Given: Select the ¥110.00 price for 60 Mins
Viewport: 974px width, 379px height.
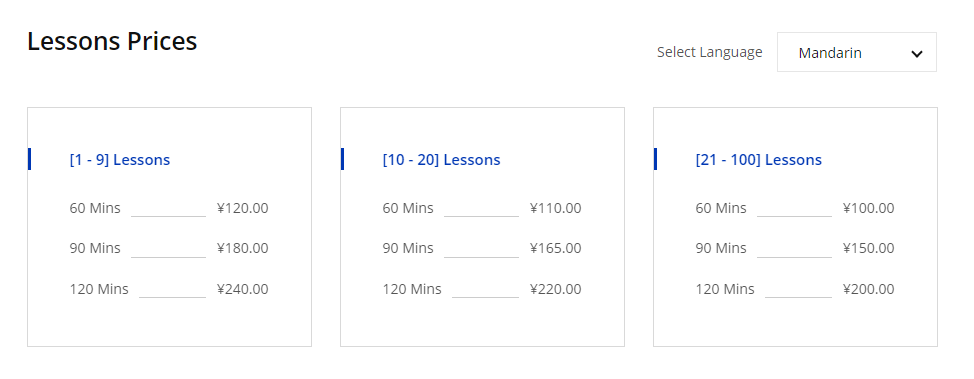Looking at the screenshot, I should 556,208.
